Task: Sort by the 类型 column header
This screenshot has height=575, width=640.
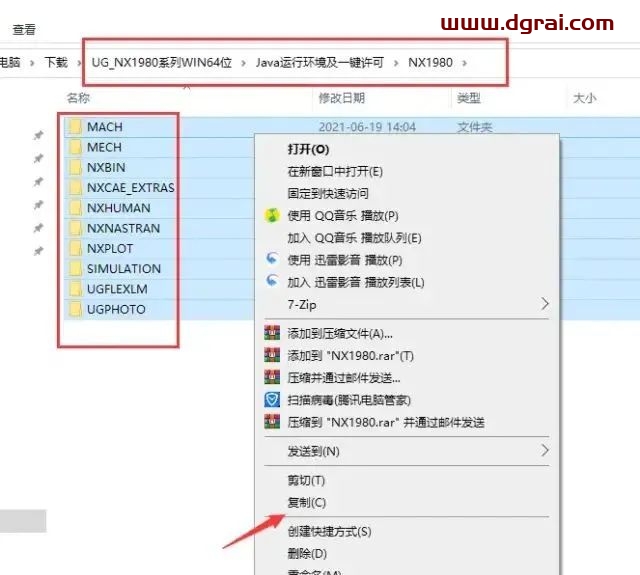Action: click(469, 98)
